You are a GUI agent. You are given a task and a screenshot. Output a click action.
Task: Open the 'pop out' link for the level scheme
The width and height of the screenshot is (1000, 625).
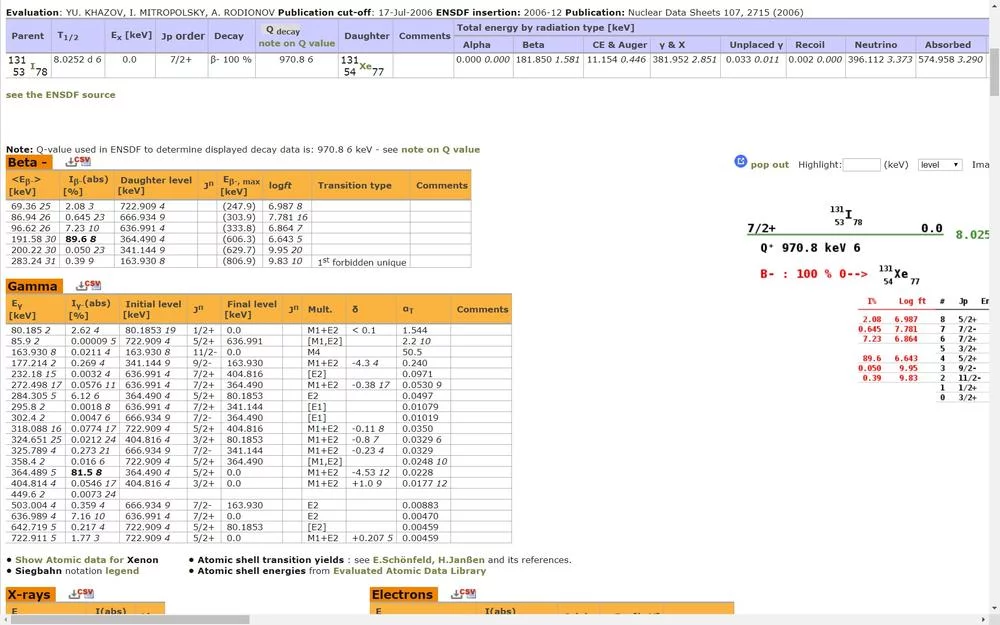pos(770,165)
